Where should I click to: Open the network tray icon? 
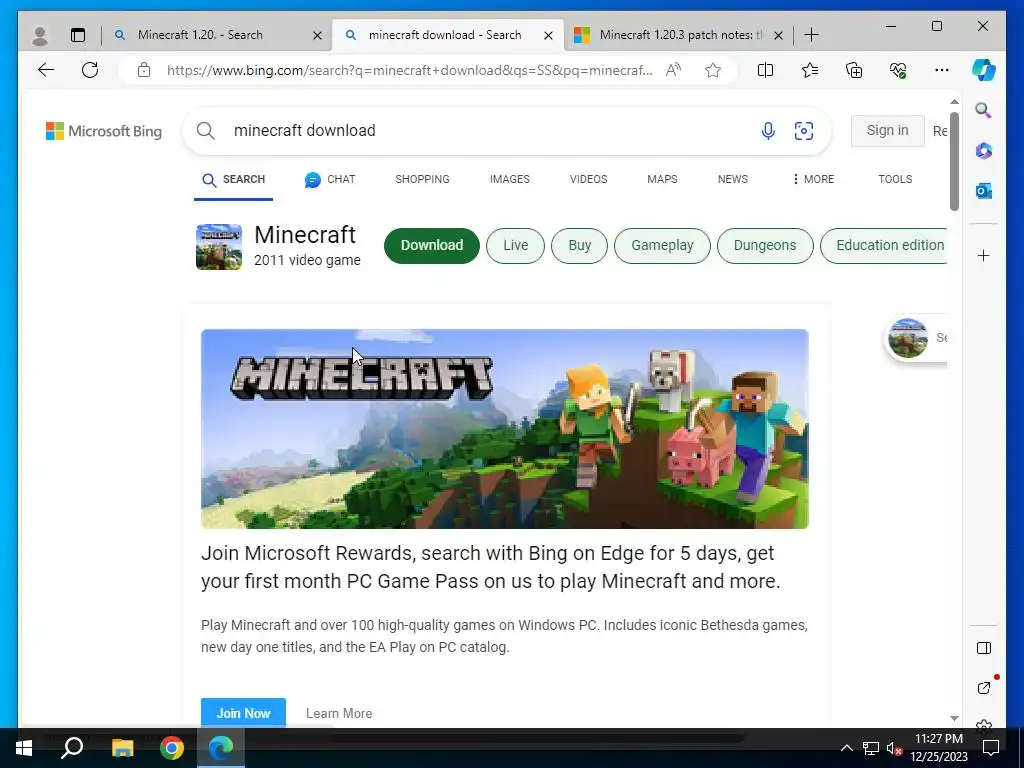click(x=871, y=748)
